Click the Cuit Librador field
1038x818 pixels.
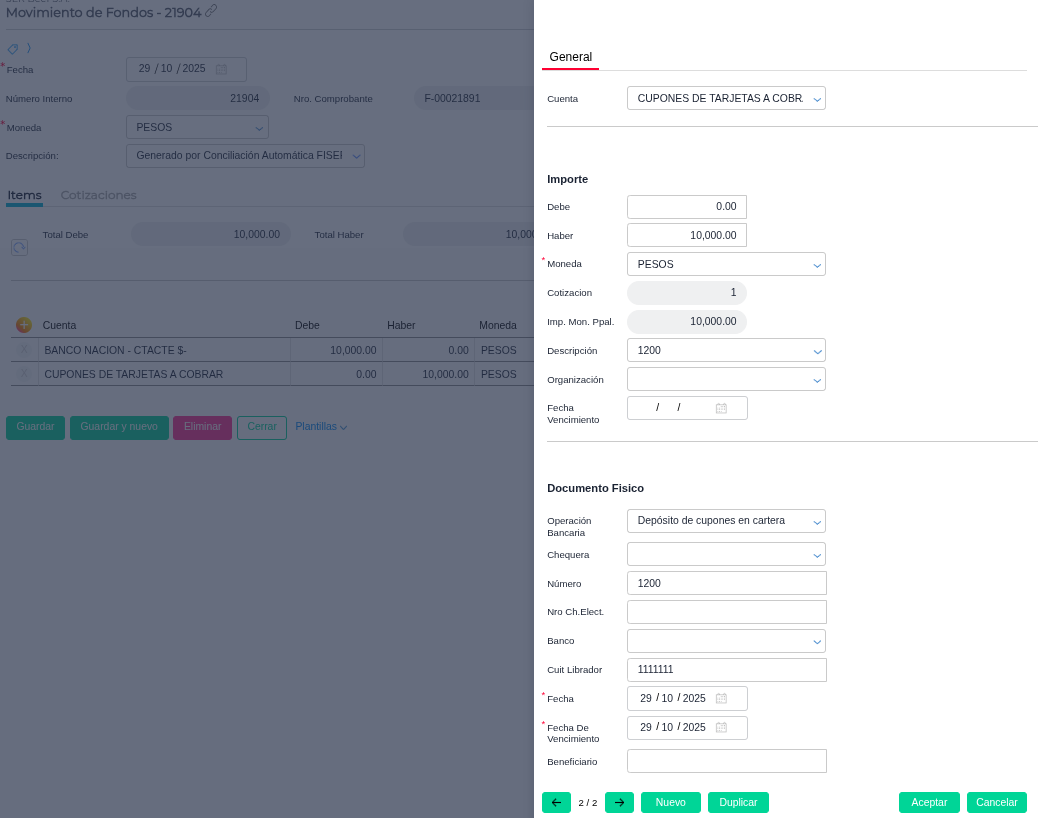pos(726,670)
